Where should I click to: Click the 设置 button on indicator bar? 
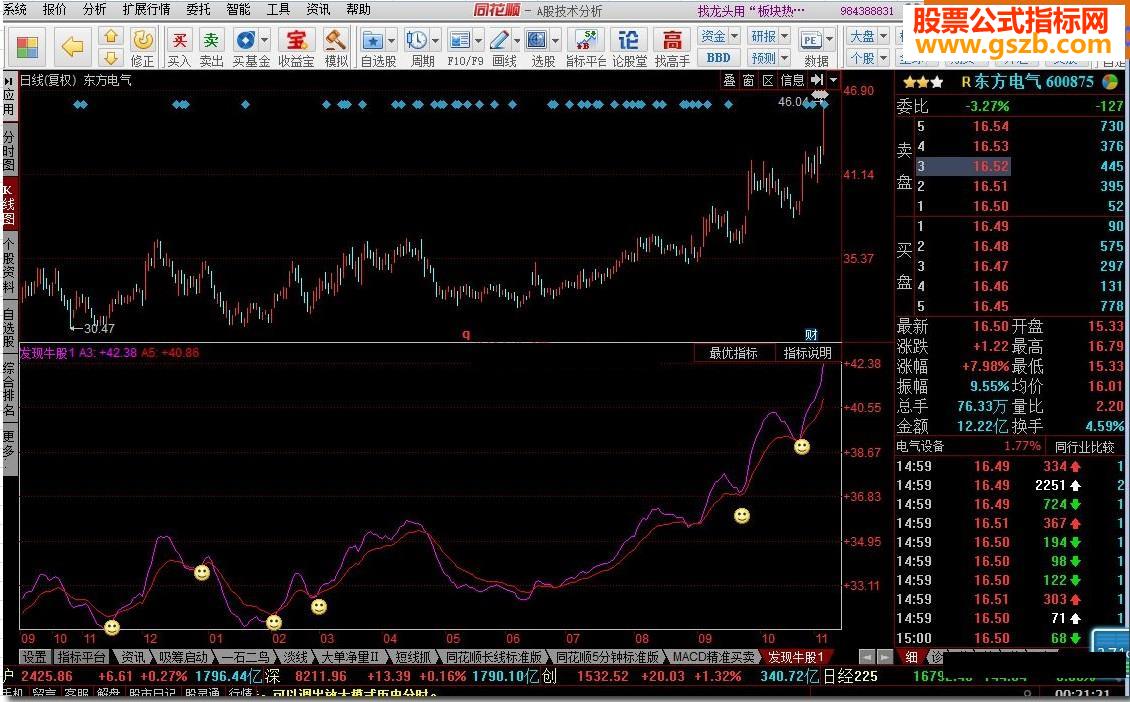tap(34, 657)
